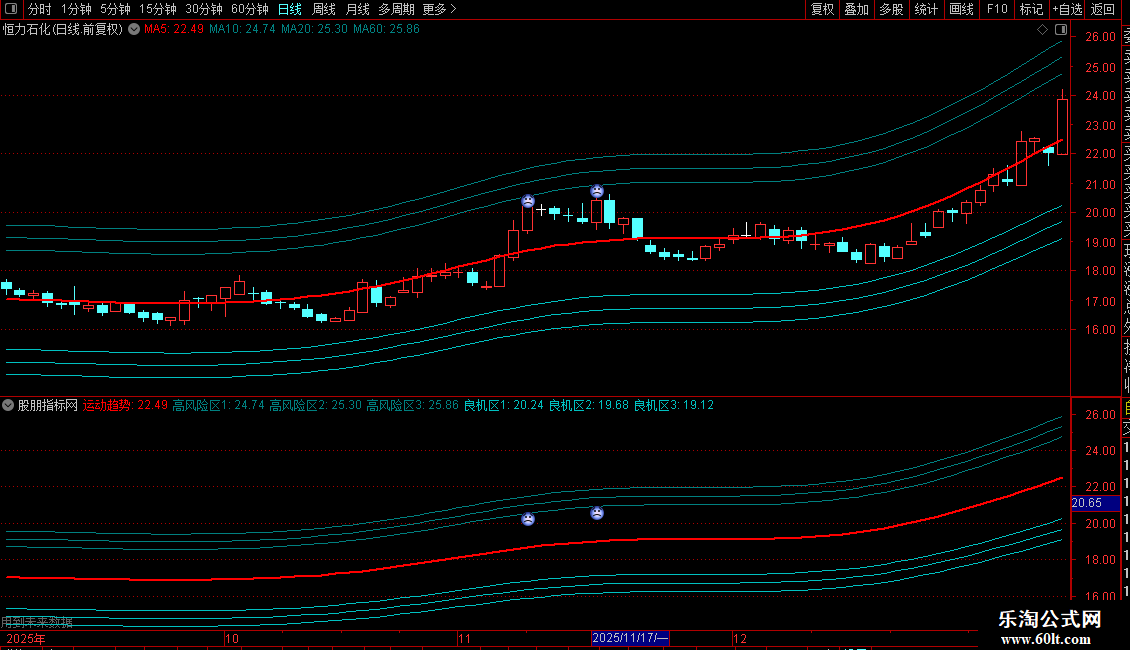
Task: Click 良机区2: 19.68 indicator value
Action: click(x=589, y=405)
